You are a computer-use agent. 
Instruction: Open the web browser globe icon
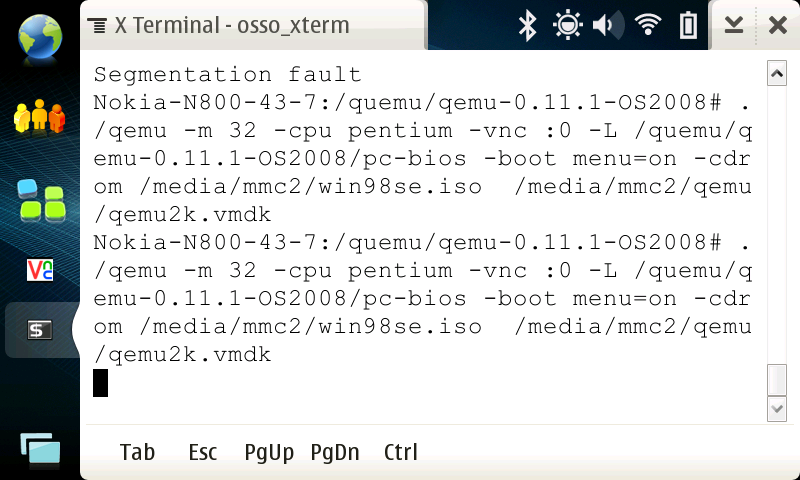[x=39, y=35]
